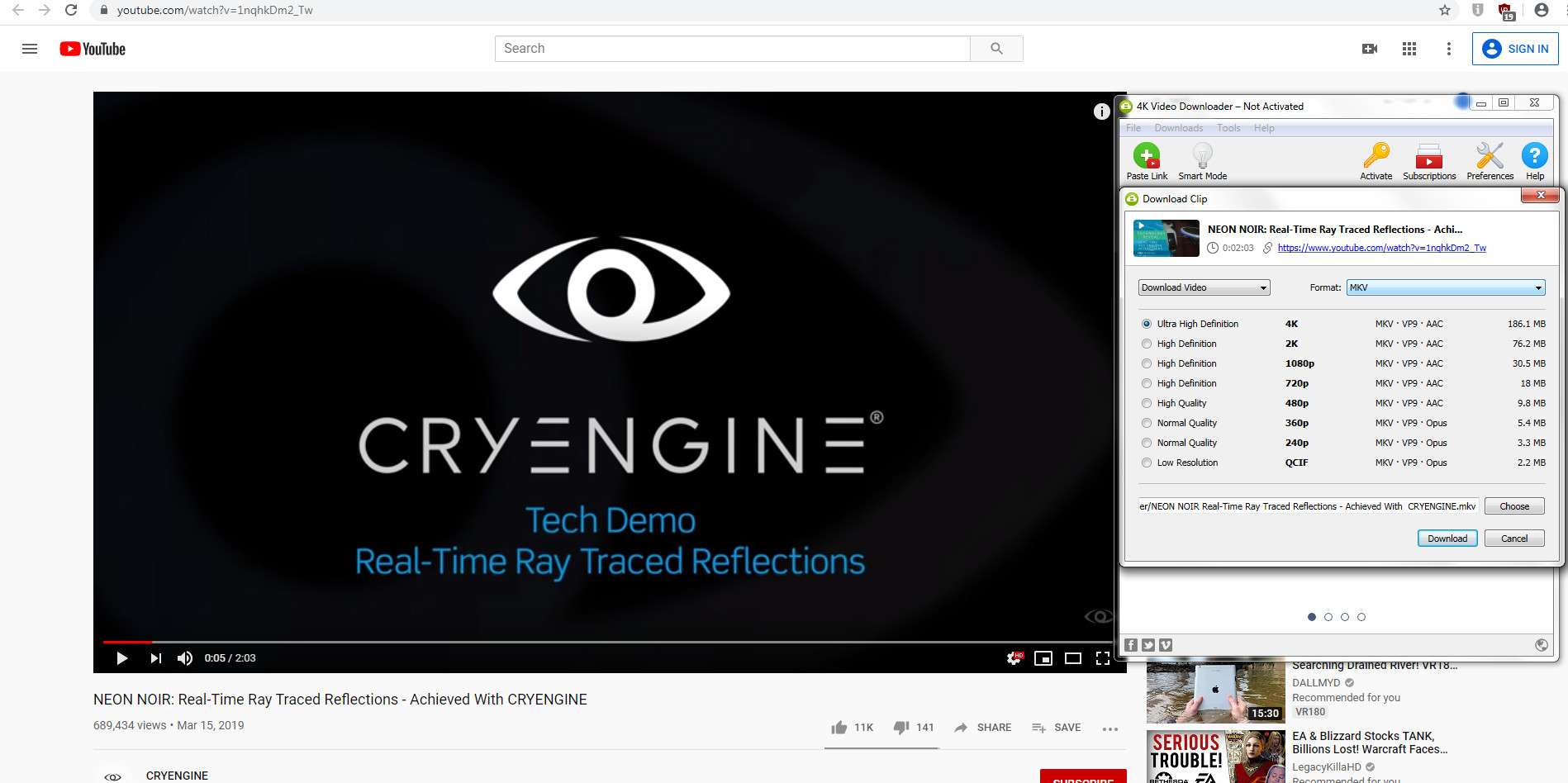The image size is (1568, 783).
Task: Mute the video volume speaker icon
Action: pyautogui.click(x=185, y=658)
